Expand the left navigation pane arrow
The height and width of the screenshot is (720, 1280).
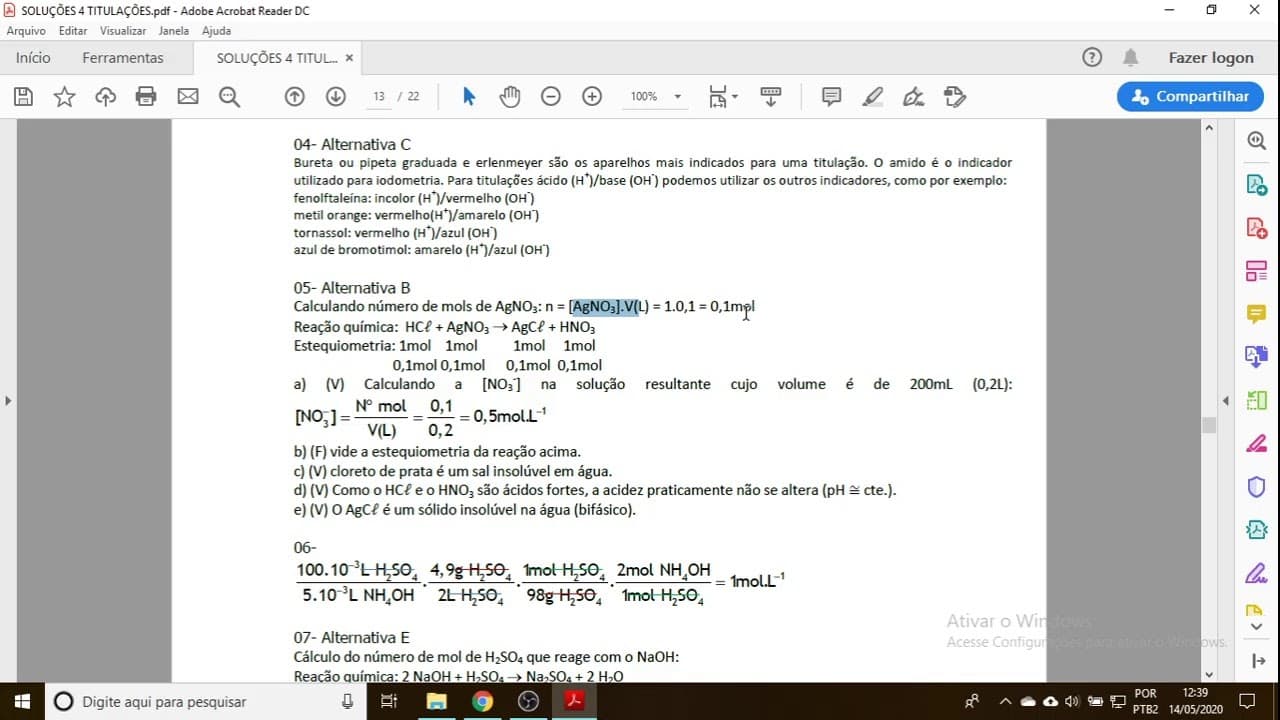click(8, 401)
